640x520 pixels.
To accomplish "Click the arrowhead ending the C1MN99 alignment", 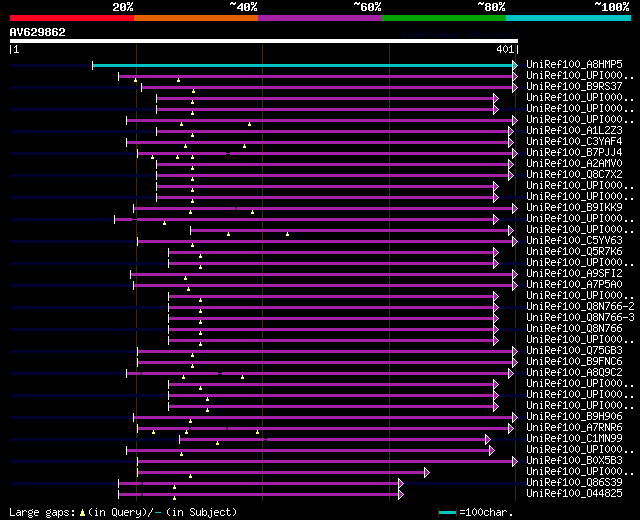I will [488, 440].
